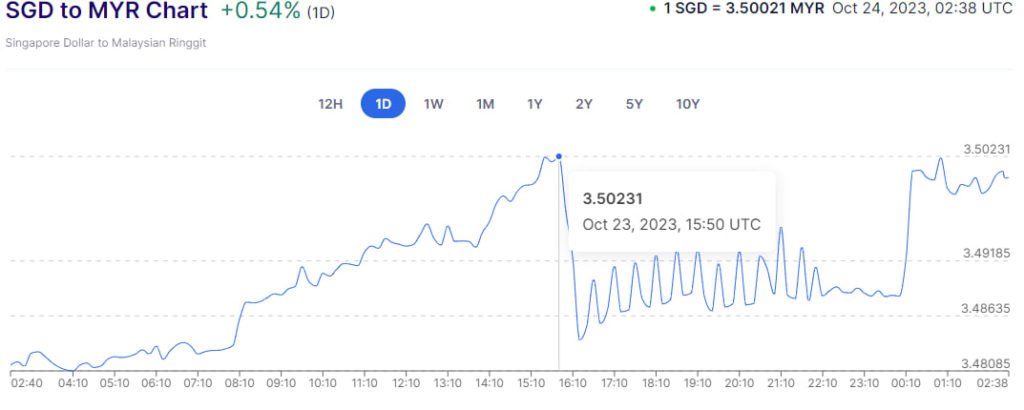Click the 3.49185 y-axis label
Screen dimensions: 1024x410
tap(987, 253)
